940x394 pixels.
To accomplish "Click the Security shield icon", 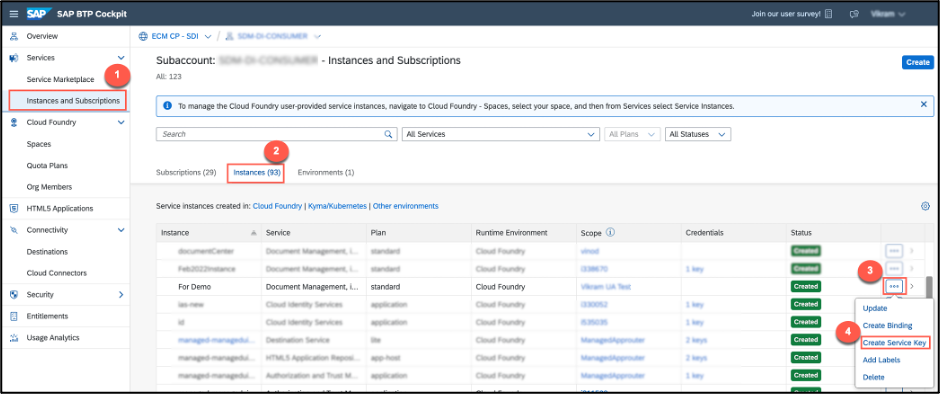I will click(x=14, y=294).
